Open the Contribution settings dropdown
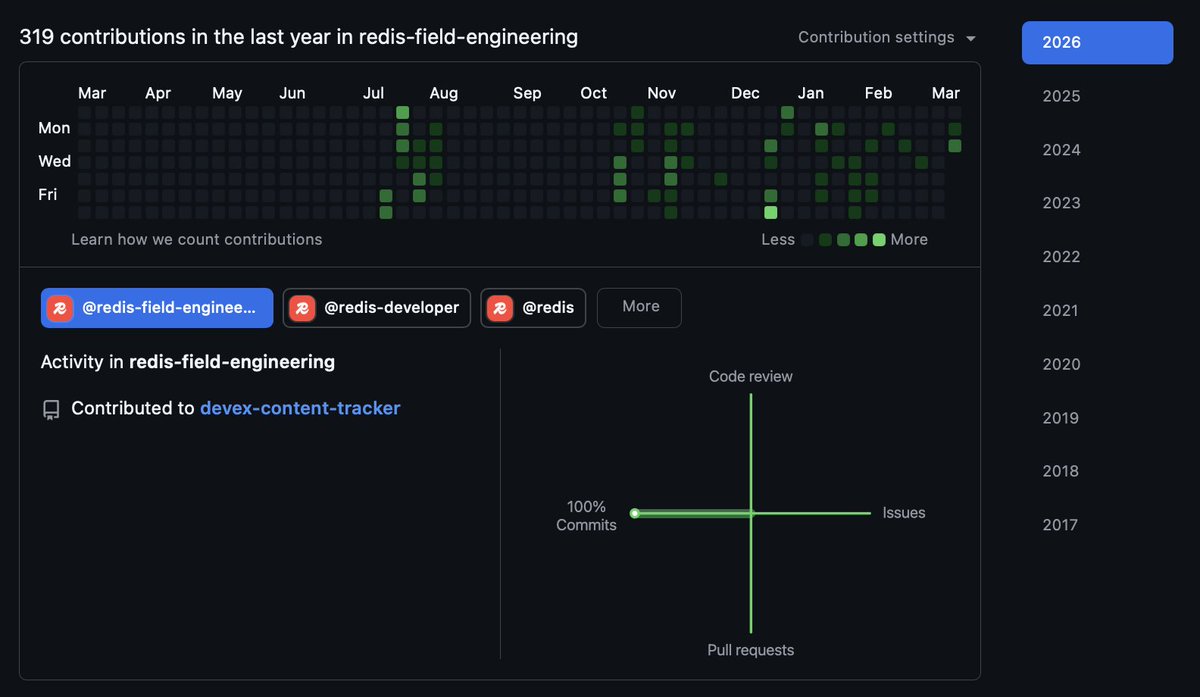The height and width of the screenshot is (697, 1200). pos(886,37)
